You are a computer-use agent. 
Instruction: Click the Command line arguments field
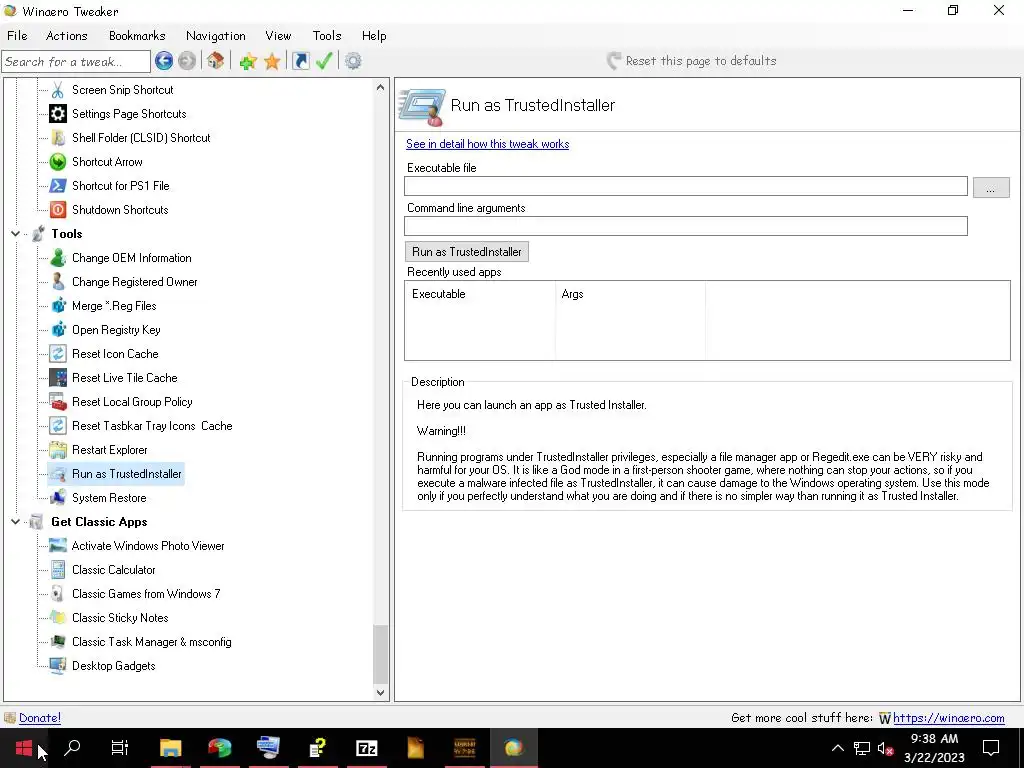click(686, 226)
